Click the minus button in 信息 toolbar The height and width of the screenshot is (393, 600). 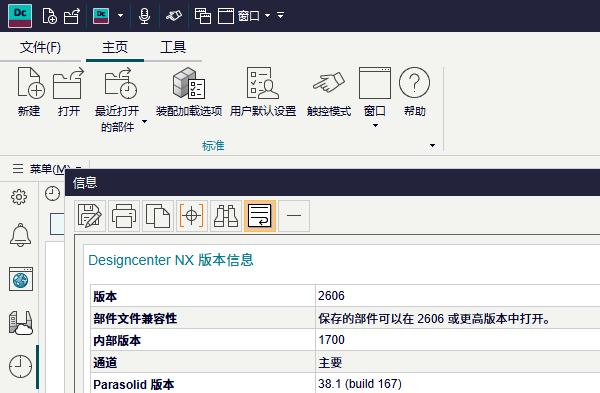[x=294, y=216]
